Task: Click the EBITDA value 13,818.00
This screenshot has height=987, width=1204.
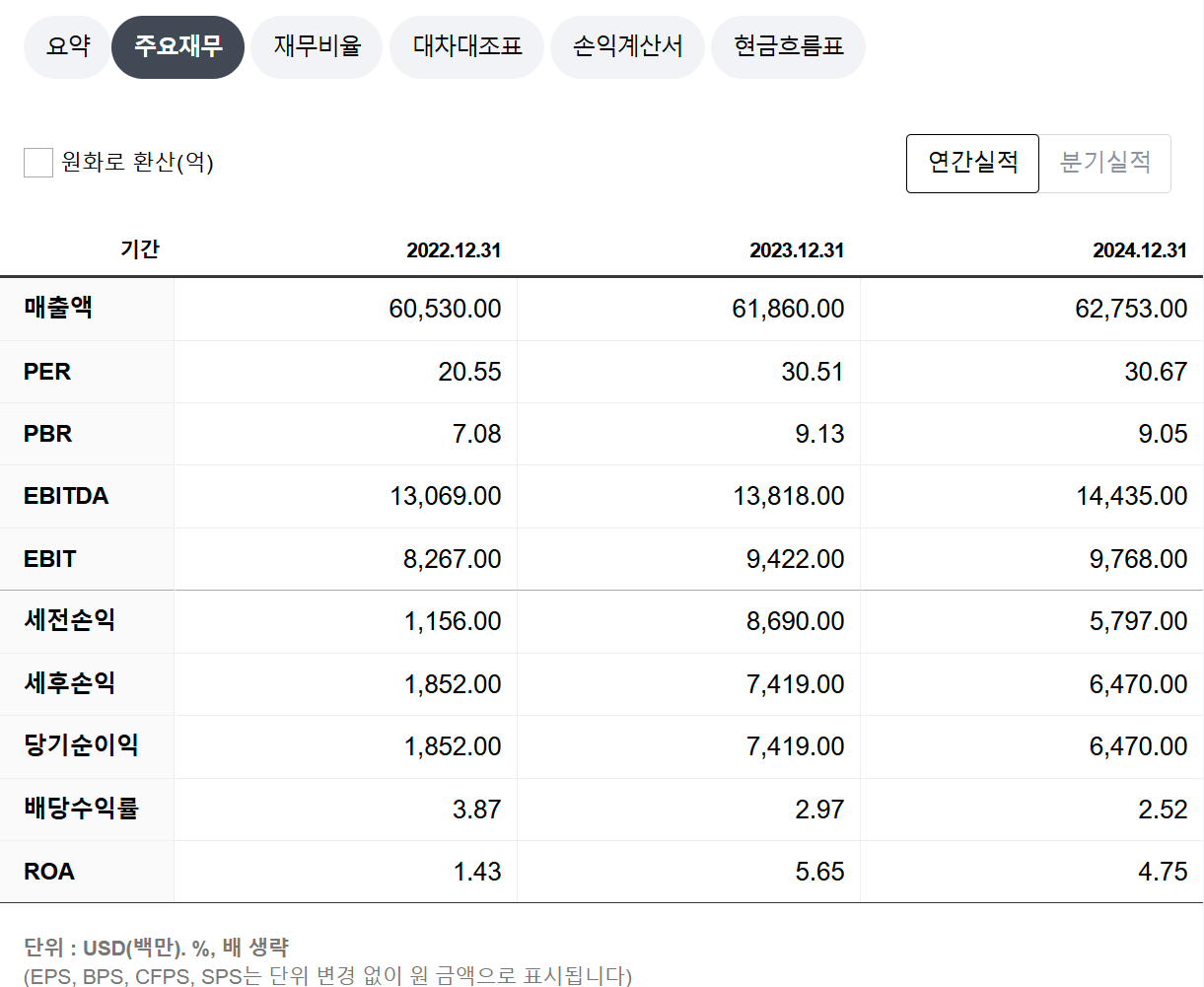Action: tap(789, 496)
